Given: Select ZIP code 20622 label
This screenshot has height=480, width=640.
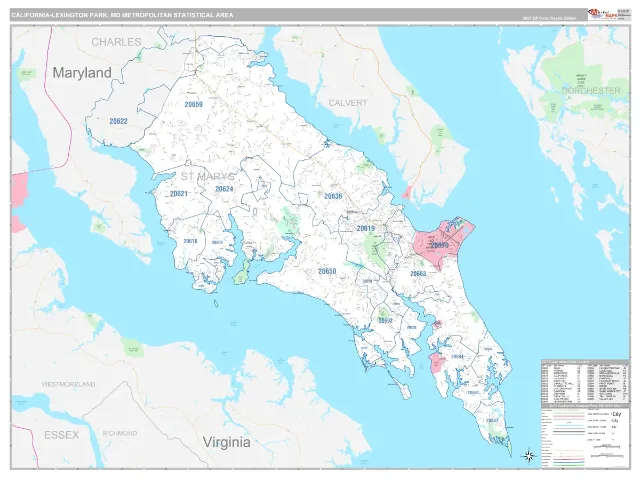Looking at the screenshot, I should tap(118, 121).
